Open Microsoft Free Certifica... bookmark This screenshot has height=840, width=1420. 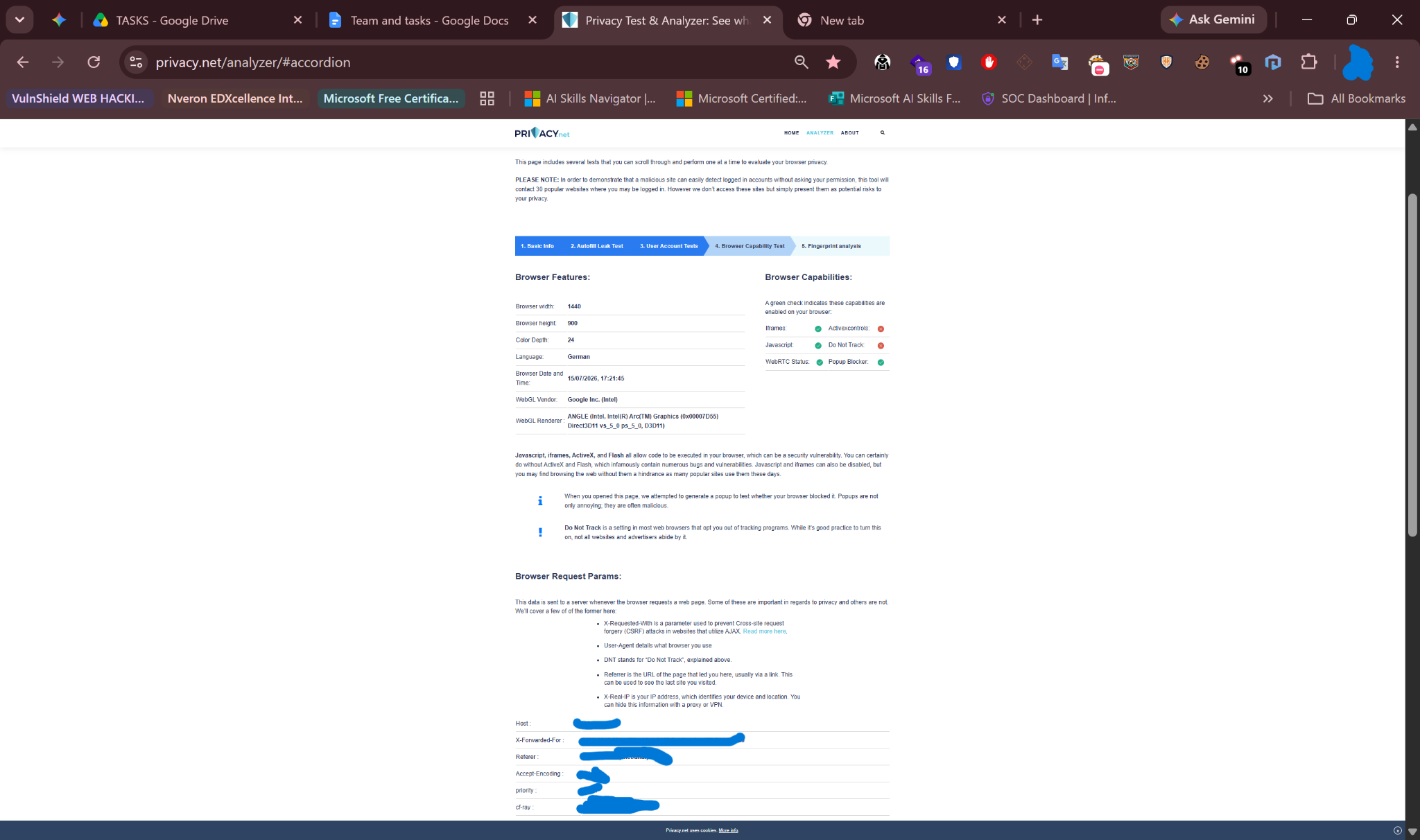pos(391,98)
